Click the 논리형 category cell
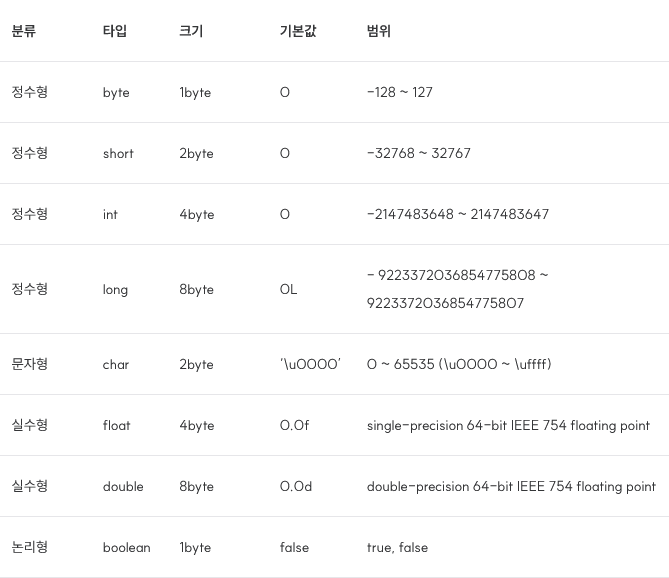This screenshot has width=669, height=578. (29, 547)
